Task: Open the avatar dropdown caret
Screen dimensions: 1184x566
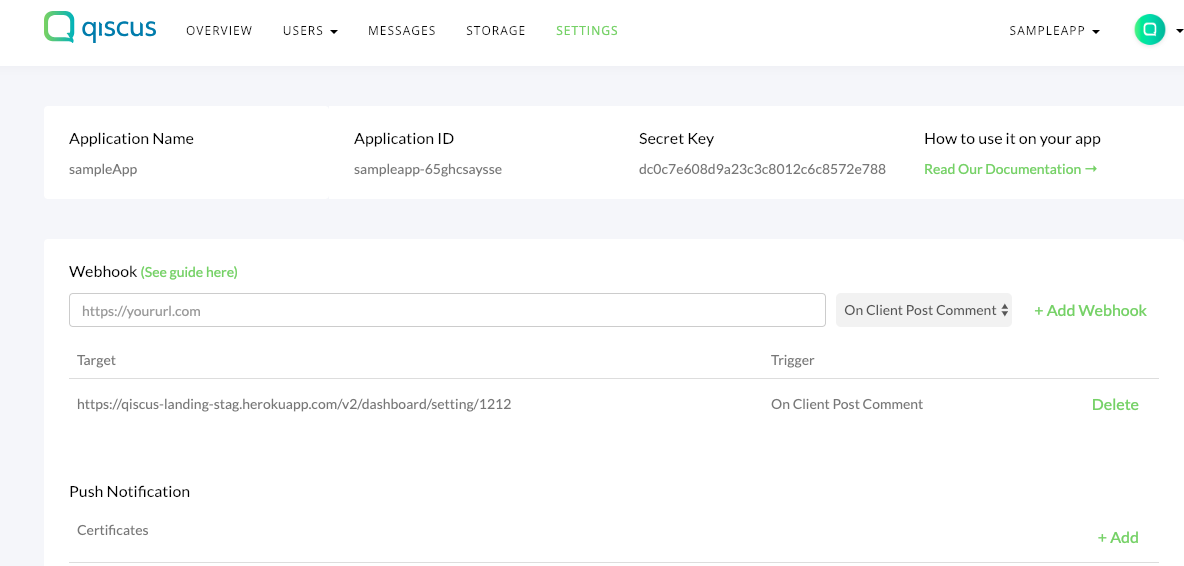Action: pos(1176,31)
